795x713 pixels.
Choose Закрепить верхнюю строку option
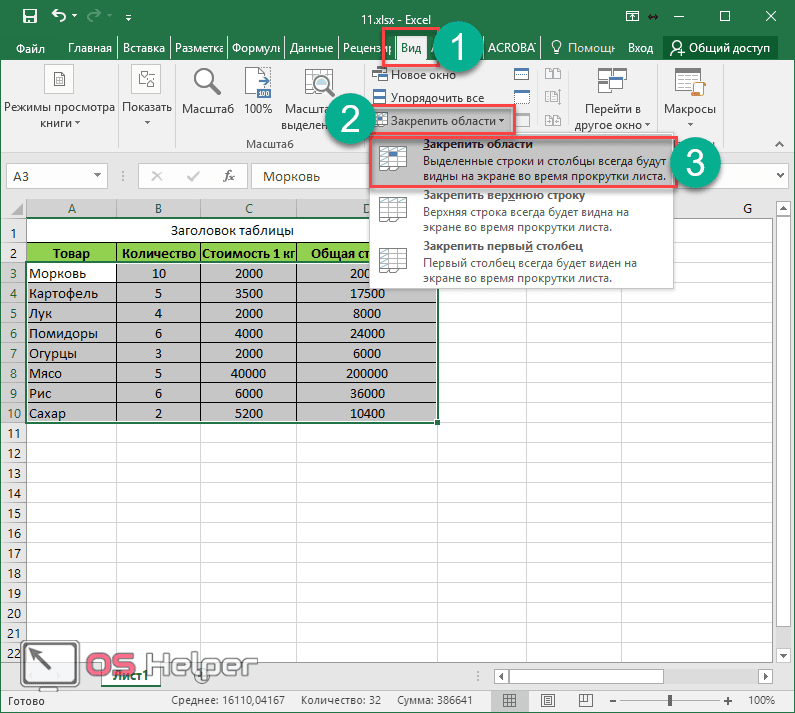coord(522,211)
